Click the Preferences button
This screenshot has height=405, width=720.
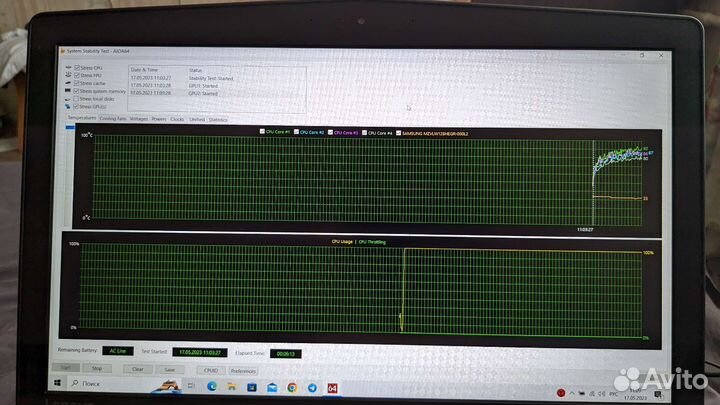(x=243, y=369)
